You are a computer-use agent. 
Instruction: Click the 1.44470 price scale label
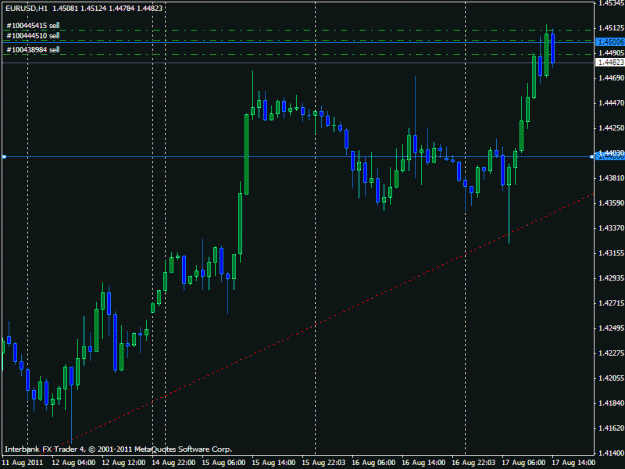611,103
